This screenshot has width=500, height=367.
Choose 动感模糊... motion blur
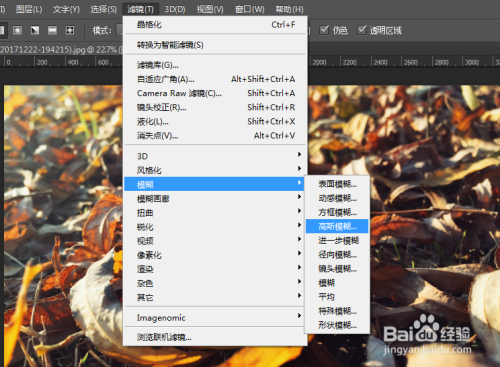337,198
